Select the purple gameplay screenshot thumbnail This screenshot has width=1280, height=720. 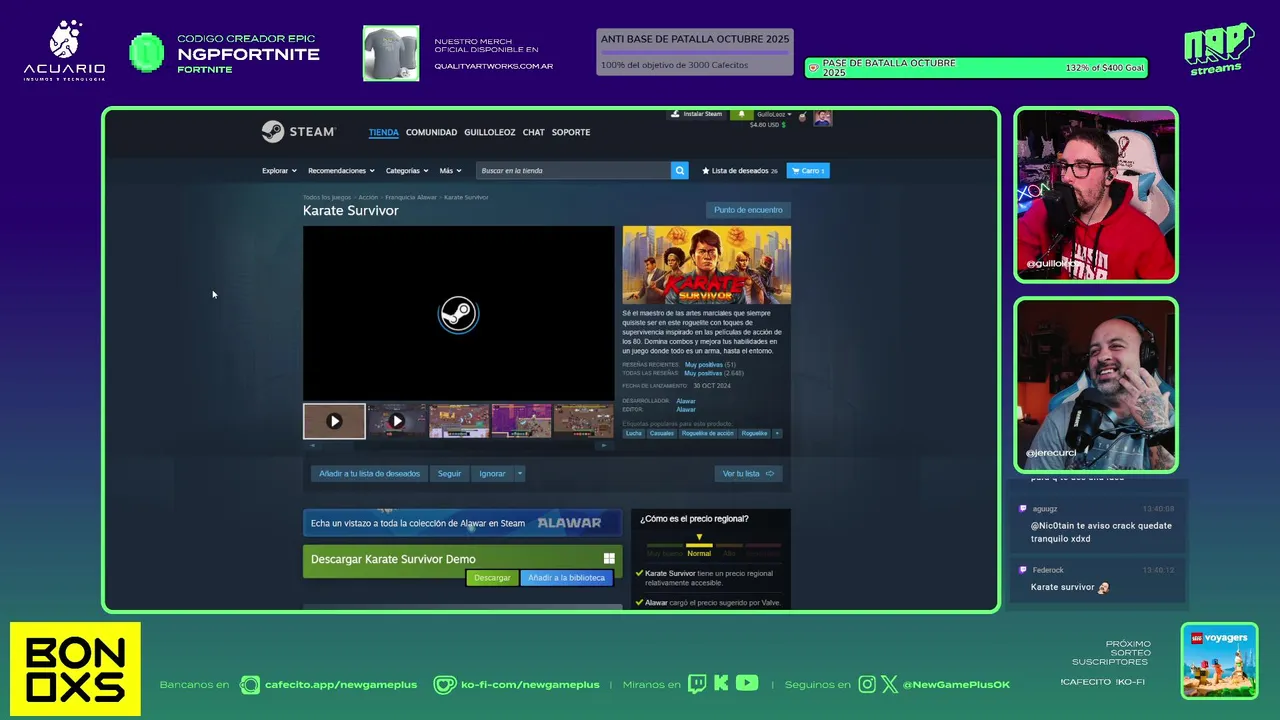point(521,421)
